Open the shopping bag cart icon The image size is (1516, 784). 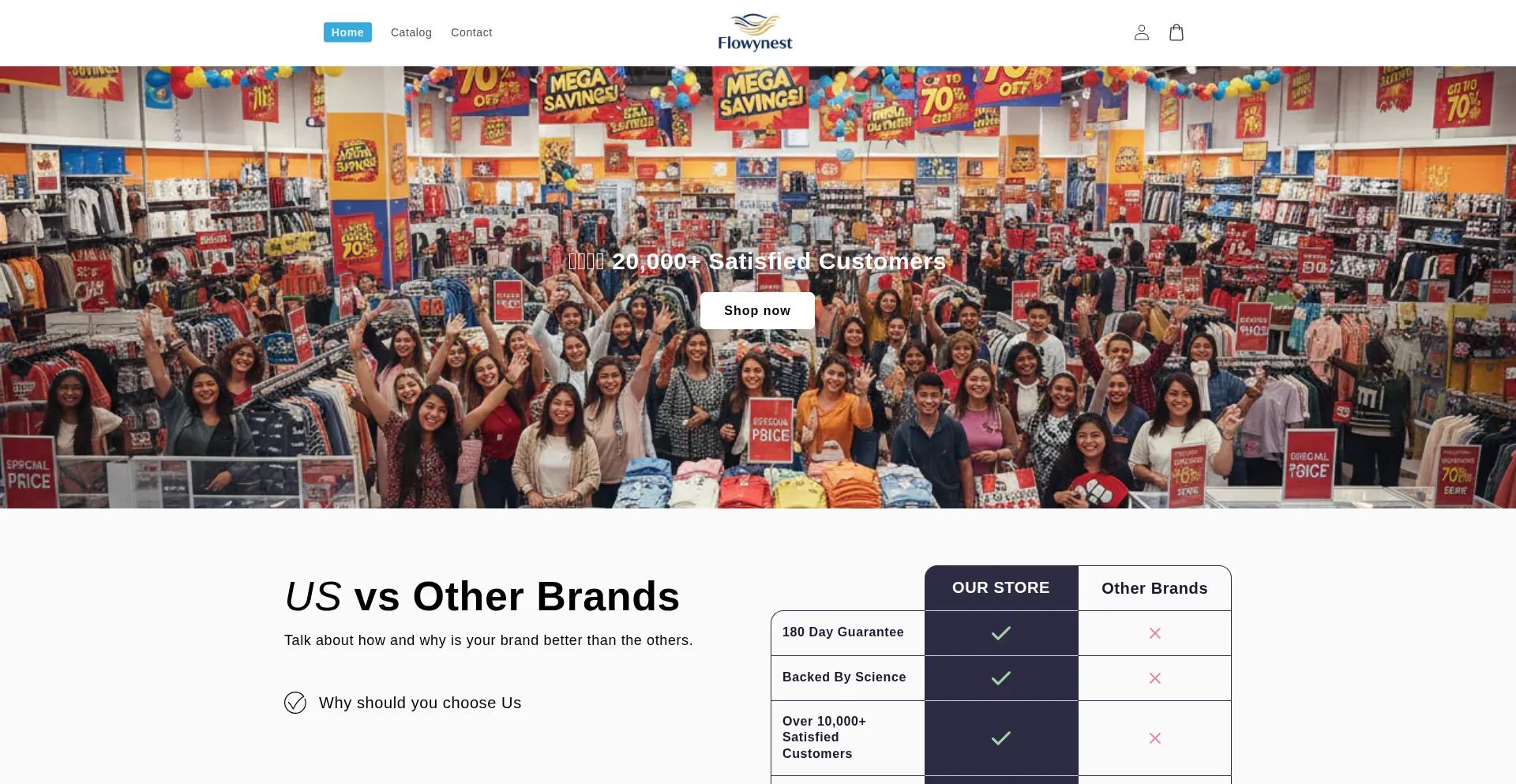click(x=1176, y=32)
